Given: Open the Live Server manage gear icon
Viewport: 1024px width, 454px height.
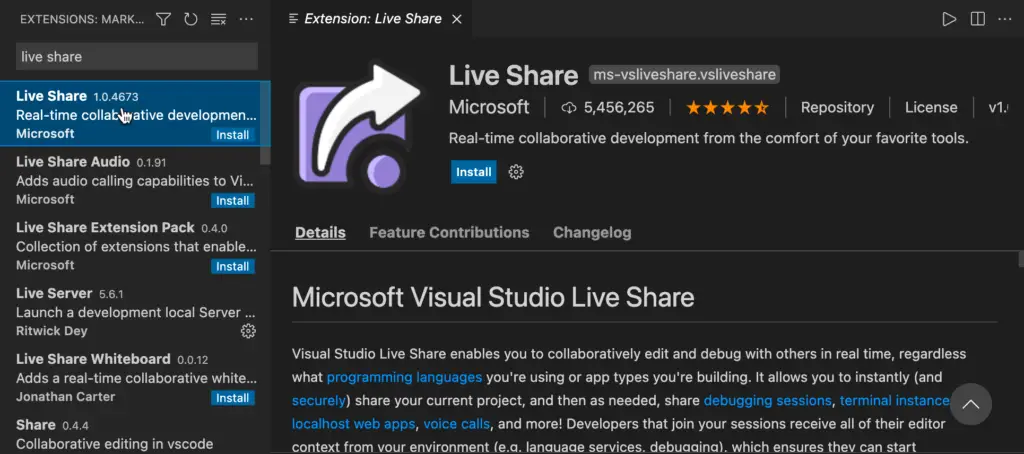Looking at the screenshot, I should pos(248,331).
